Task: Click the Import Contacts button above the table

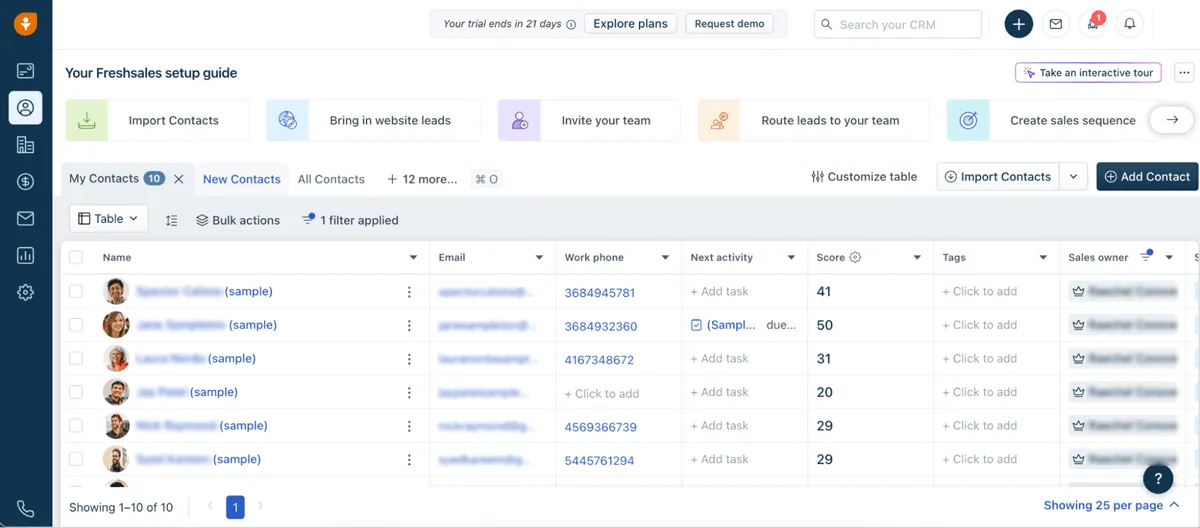Action: click(998, 177)
